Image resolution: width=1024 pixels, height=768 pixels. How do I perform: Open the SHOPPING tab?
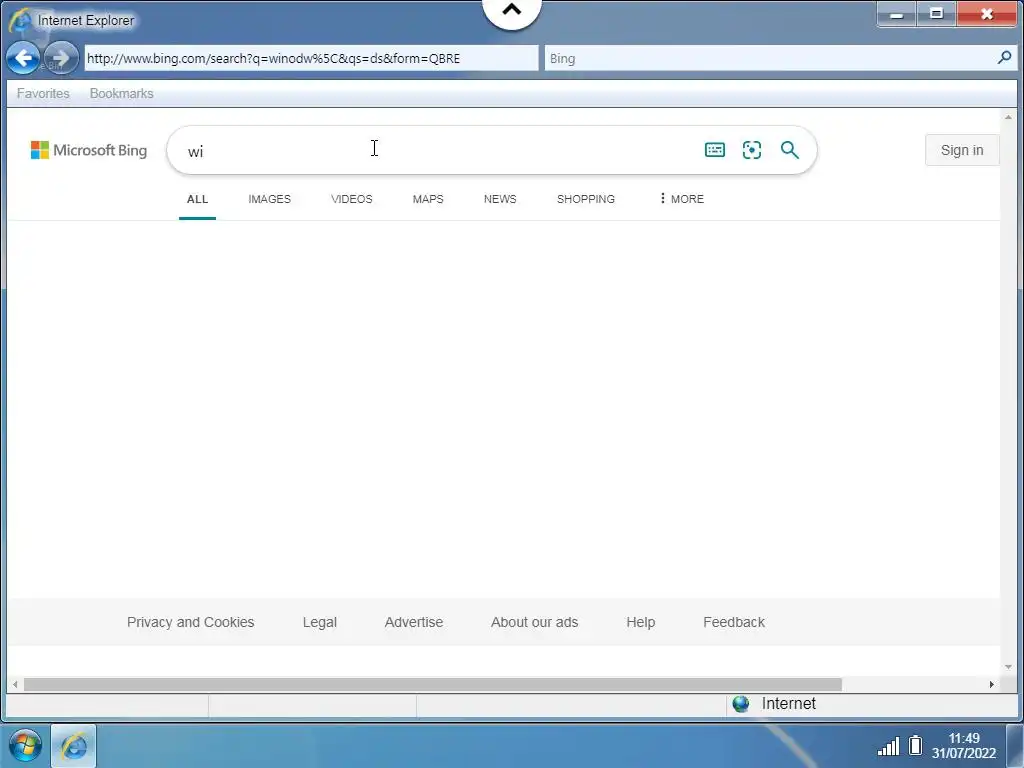585,199
